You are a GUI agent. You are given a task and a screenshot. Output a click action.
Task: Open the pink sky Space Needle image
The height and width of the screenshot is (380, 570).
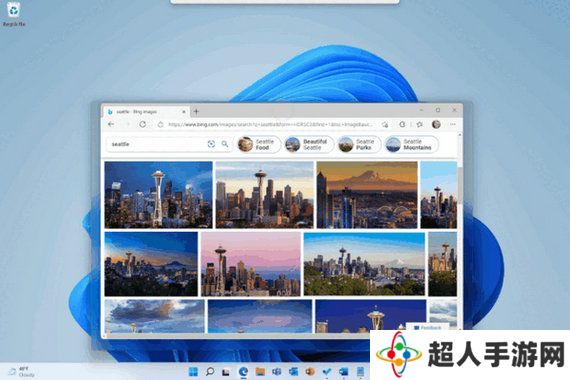coord(251,264)
